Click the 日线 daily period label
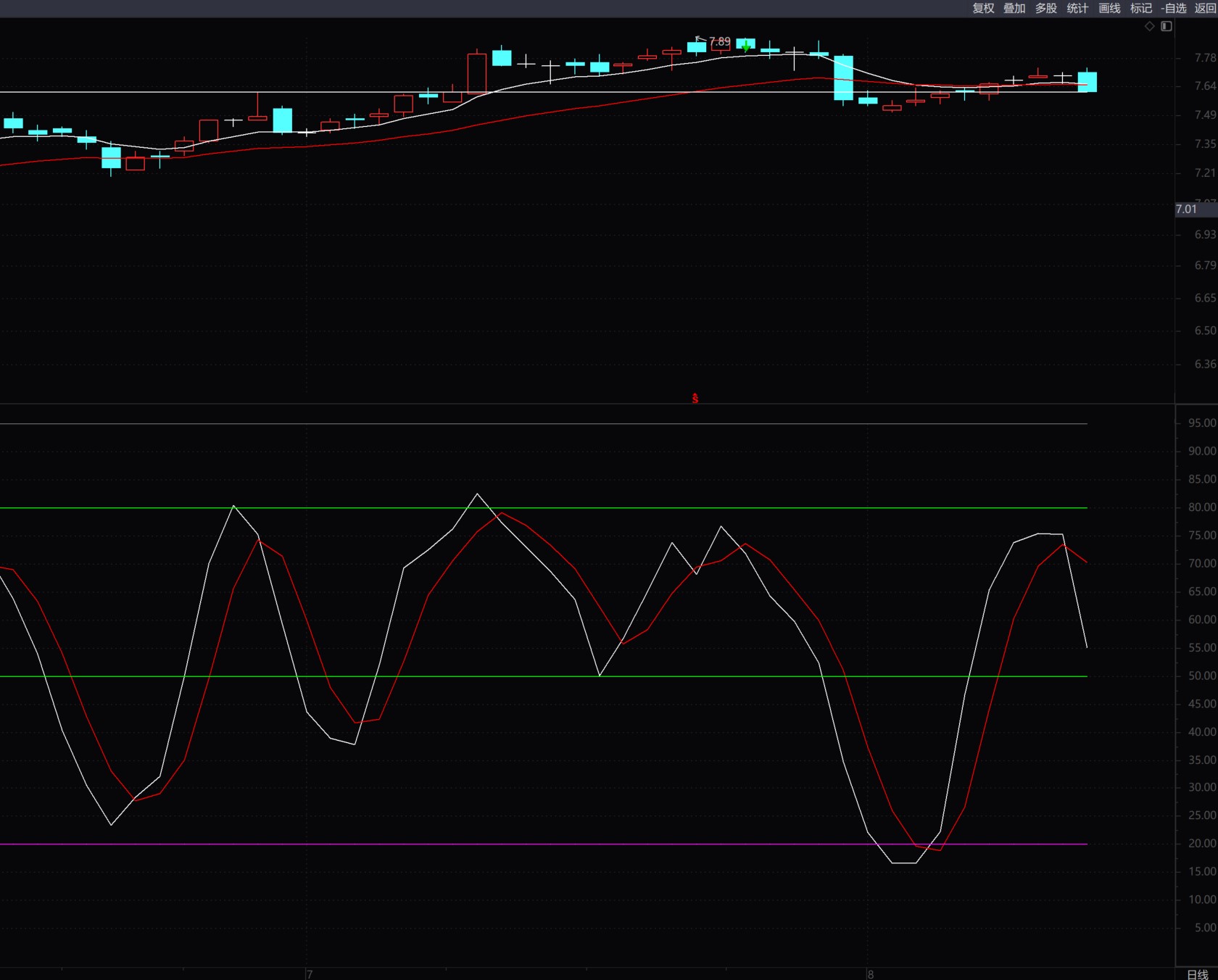1218x980 pixels. (1198, 974)
